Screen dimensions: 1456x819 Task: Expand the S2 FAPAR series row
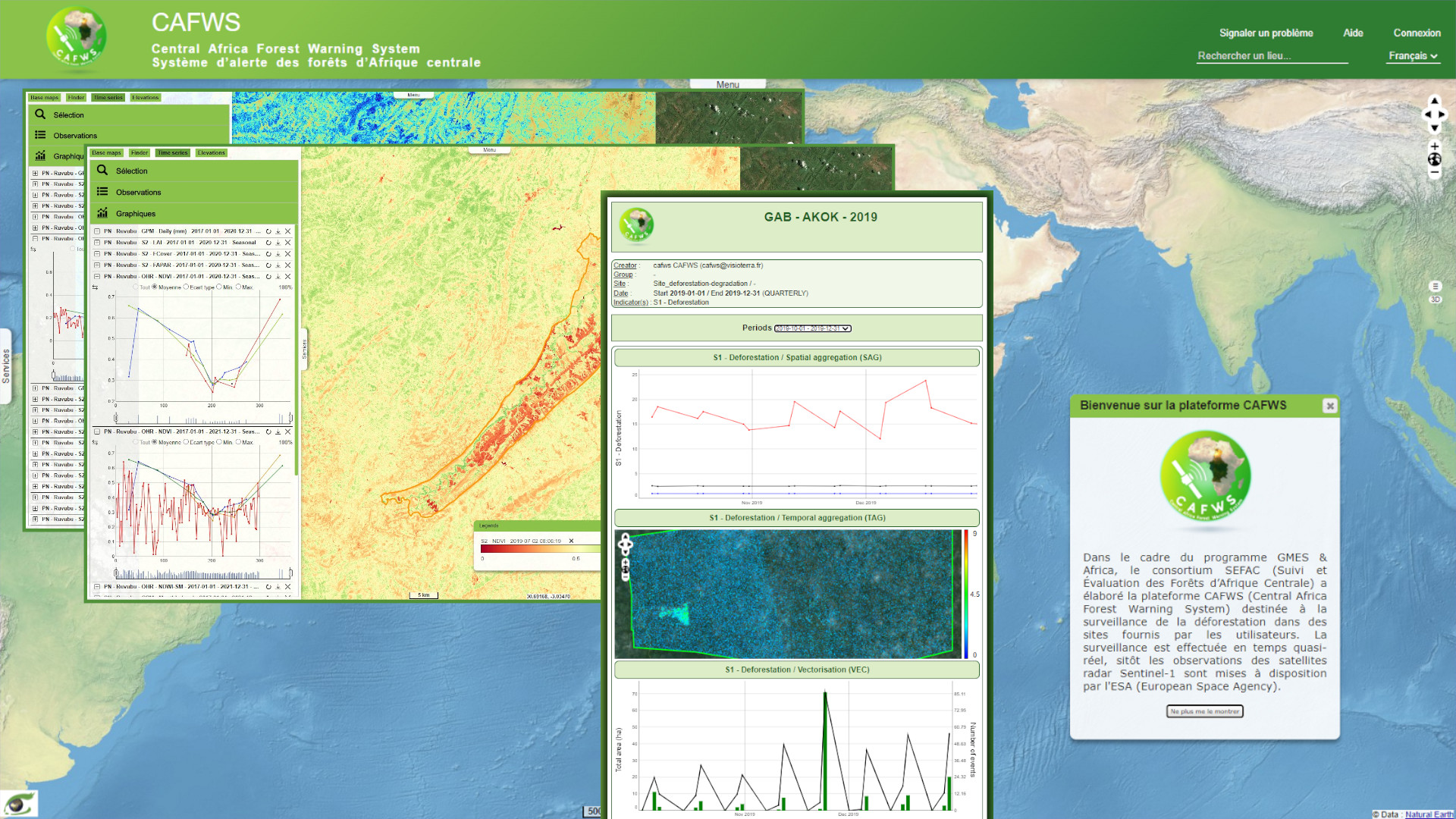pos(97,265)
